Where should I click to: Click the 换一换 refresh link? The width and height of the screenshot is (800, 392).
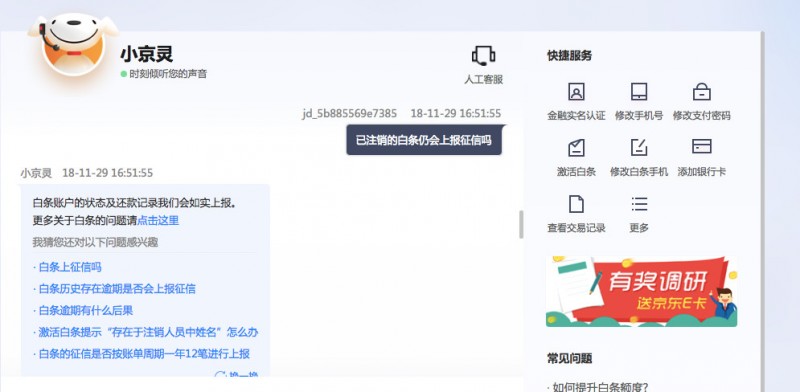237,375
